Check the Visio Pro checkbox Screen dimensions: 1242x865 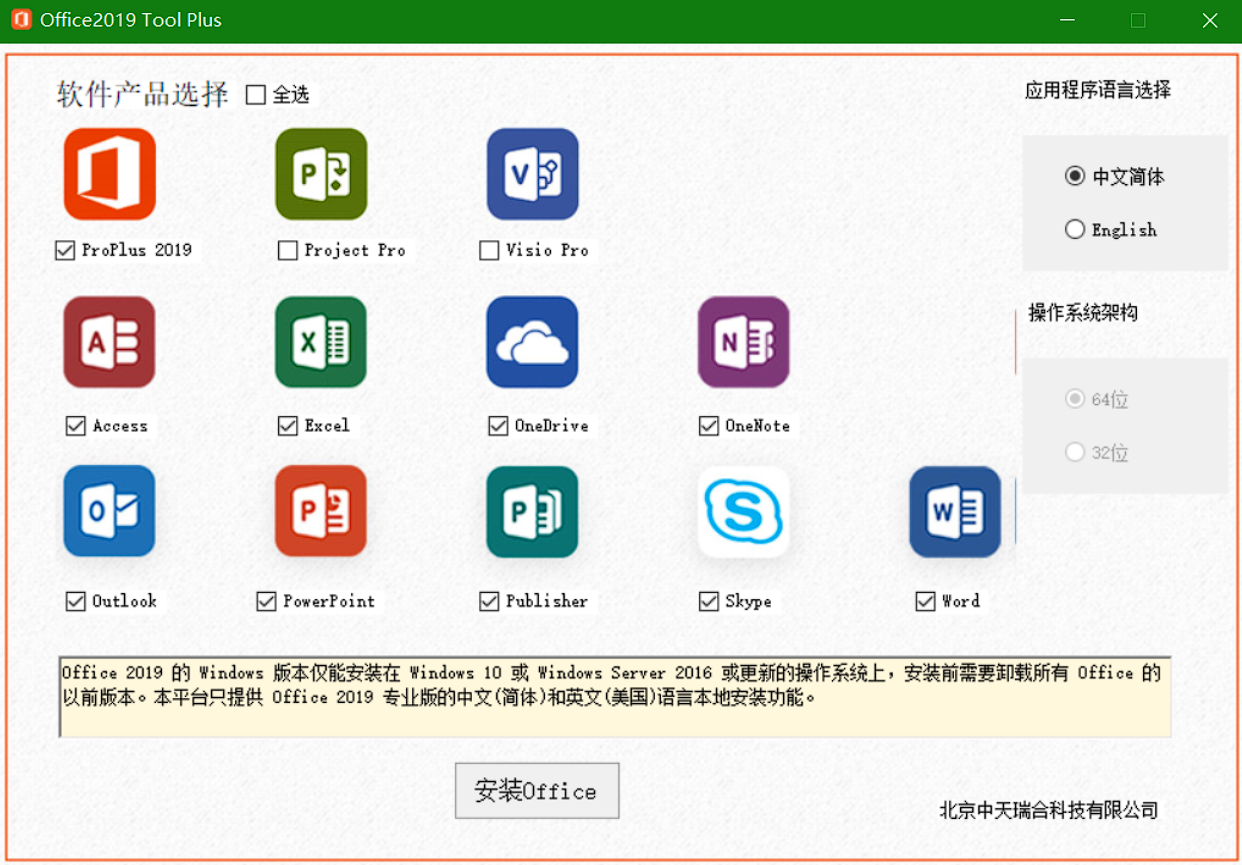pos(489,251)
